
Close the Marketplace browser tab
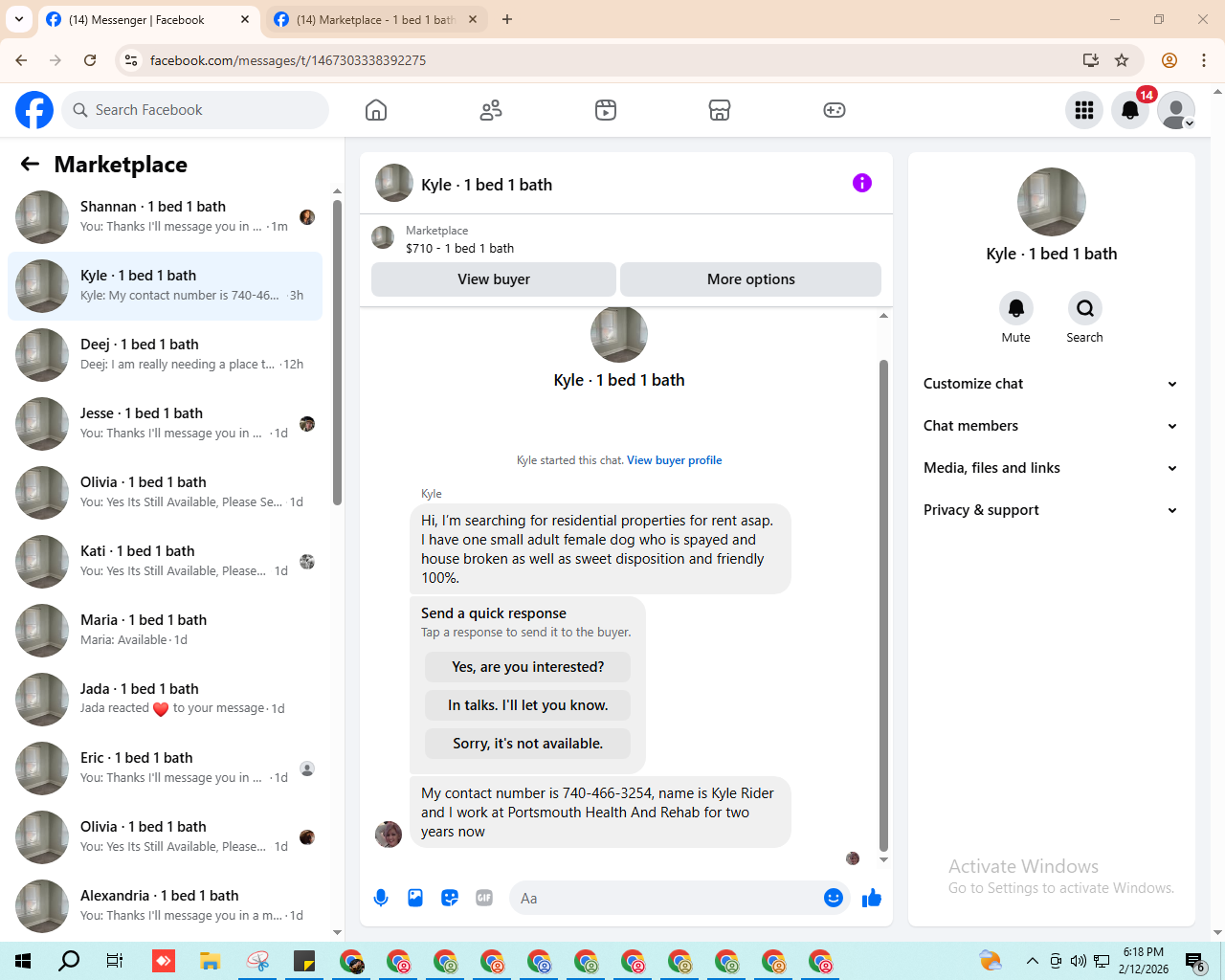(x=473, y=19)
